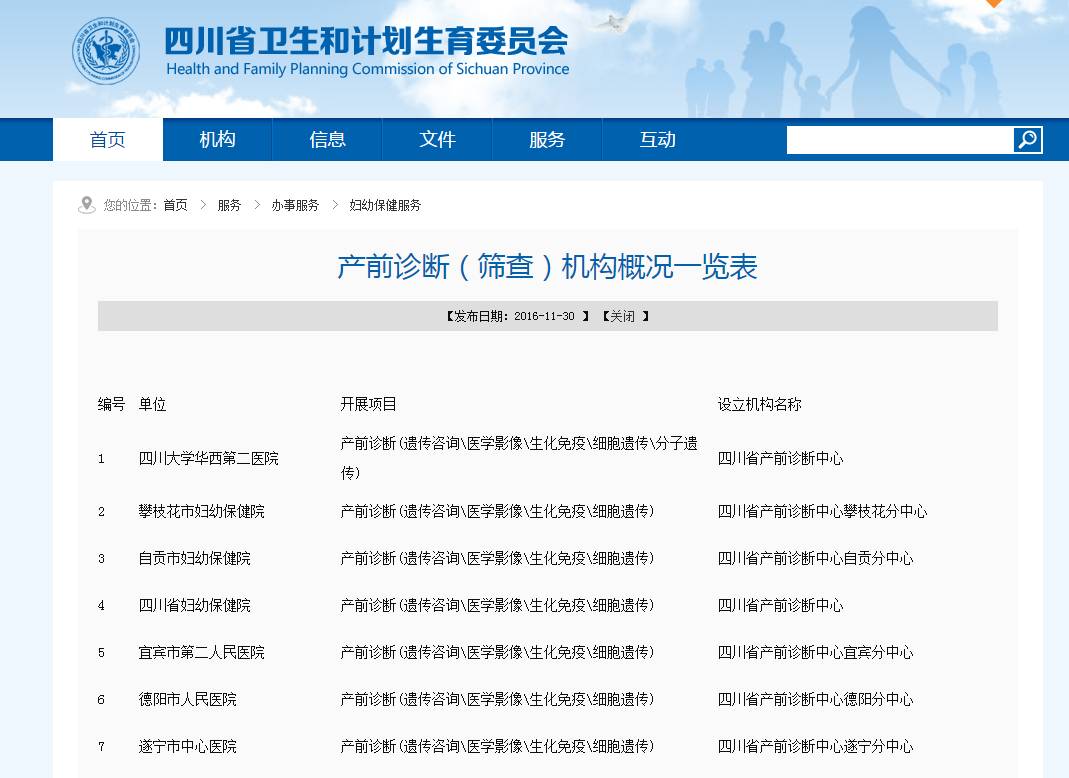Click the search magnifier icon
The image size is (1069, 778).
[x=1027, y=140]
